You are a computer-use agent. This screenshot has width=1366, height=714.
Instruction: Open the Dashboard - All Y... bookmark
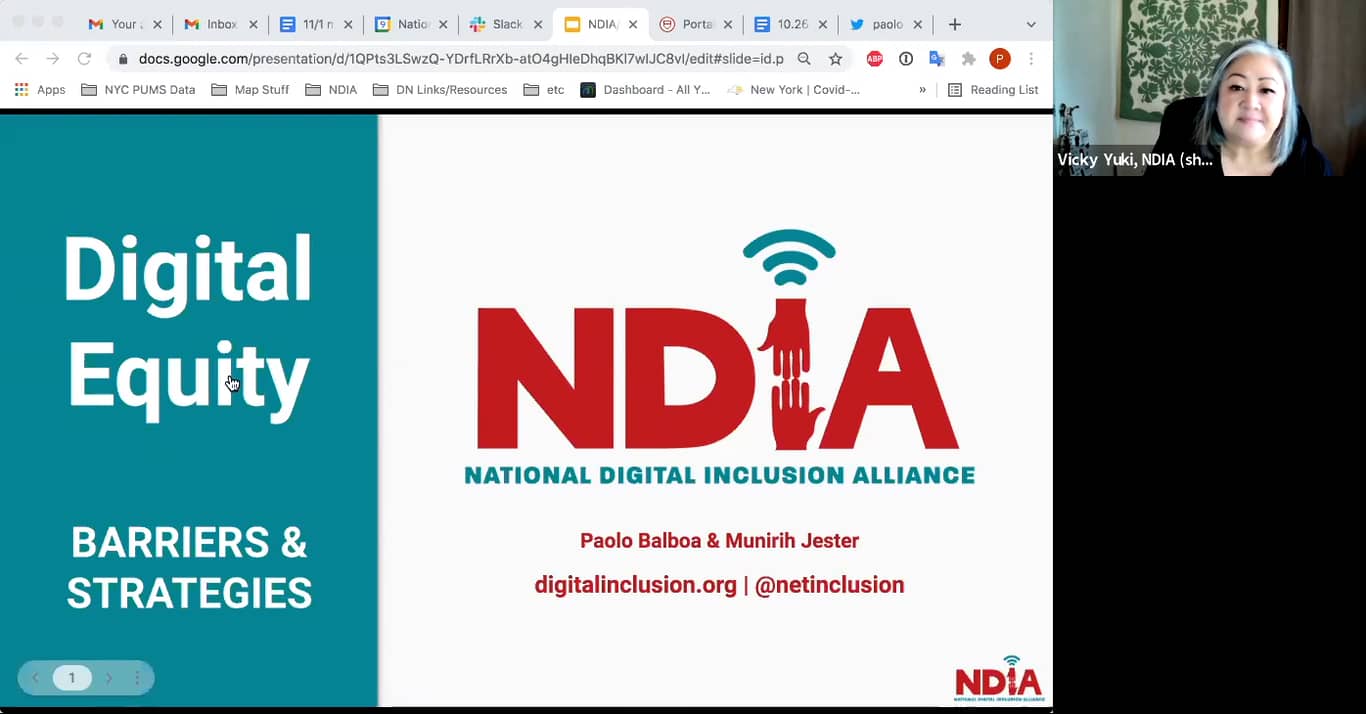646,90
